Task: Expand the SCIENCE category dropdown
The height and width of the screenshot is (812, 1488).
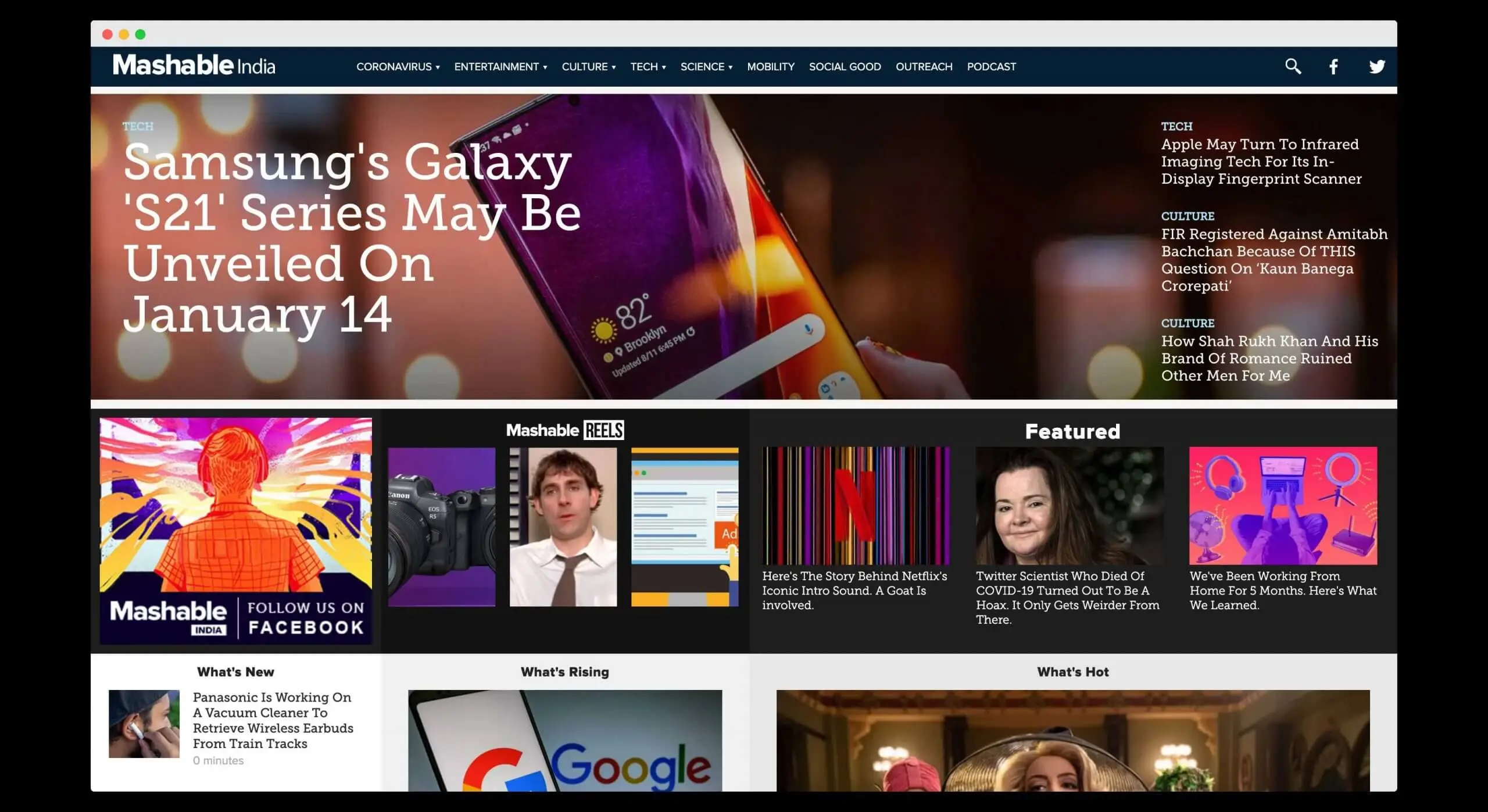Action: 706,66
